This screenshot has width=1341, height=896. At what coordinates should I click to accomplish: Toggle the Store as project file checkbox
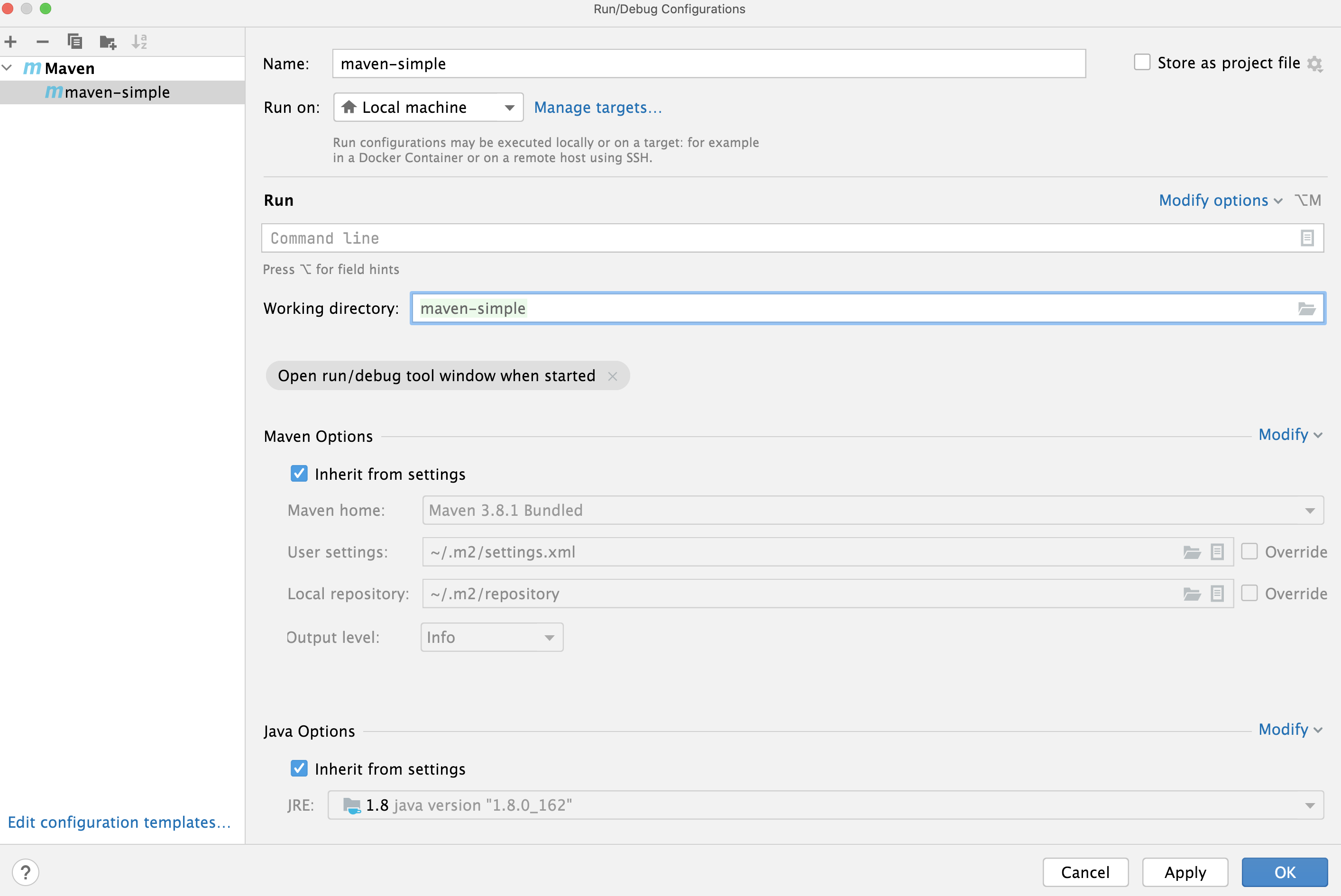(1141, 63)
